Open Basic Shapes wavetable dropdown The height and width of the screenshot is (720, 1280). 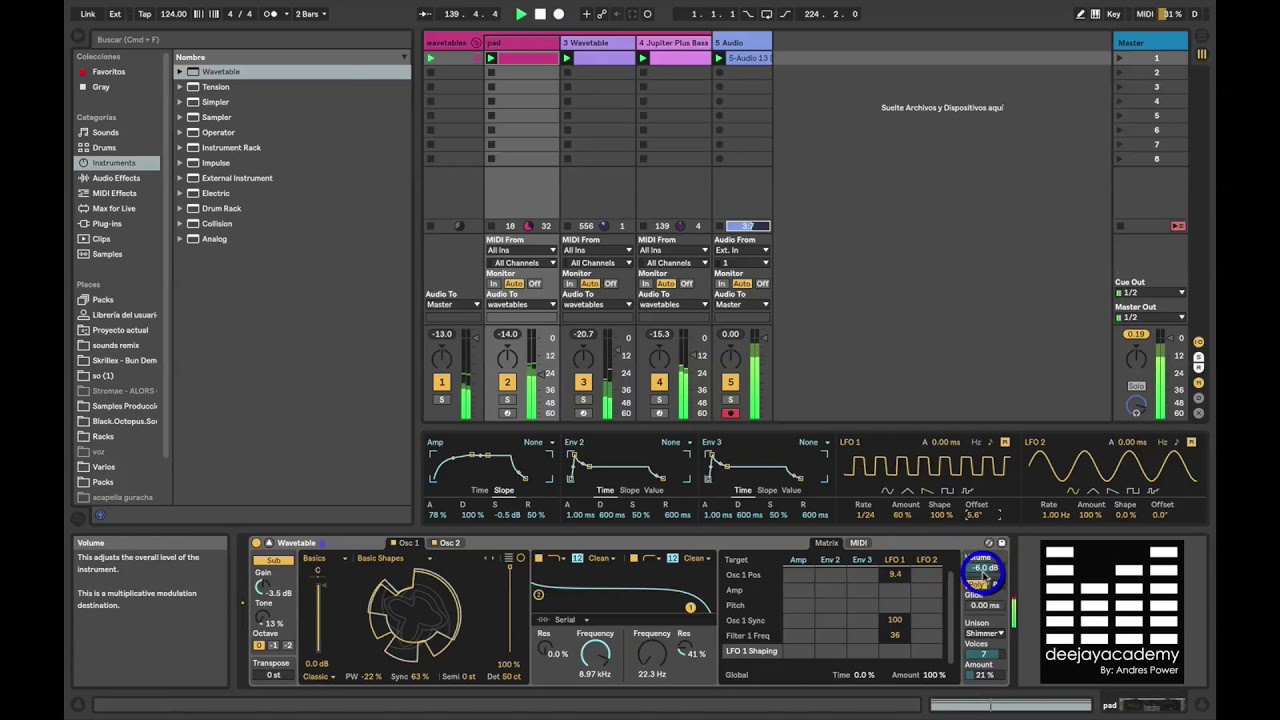point(395,558)
